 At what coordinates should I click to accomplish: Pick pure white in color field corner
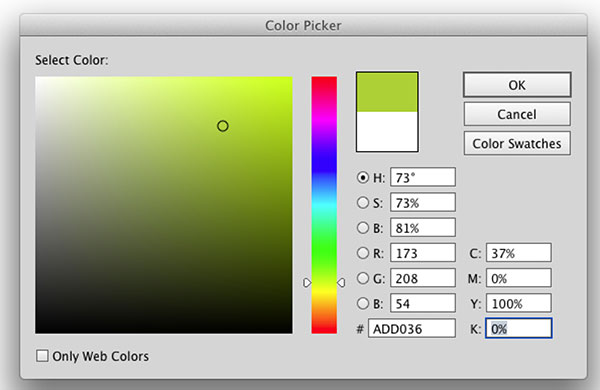[37, 78]
